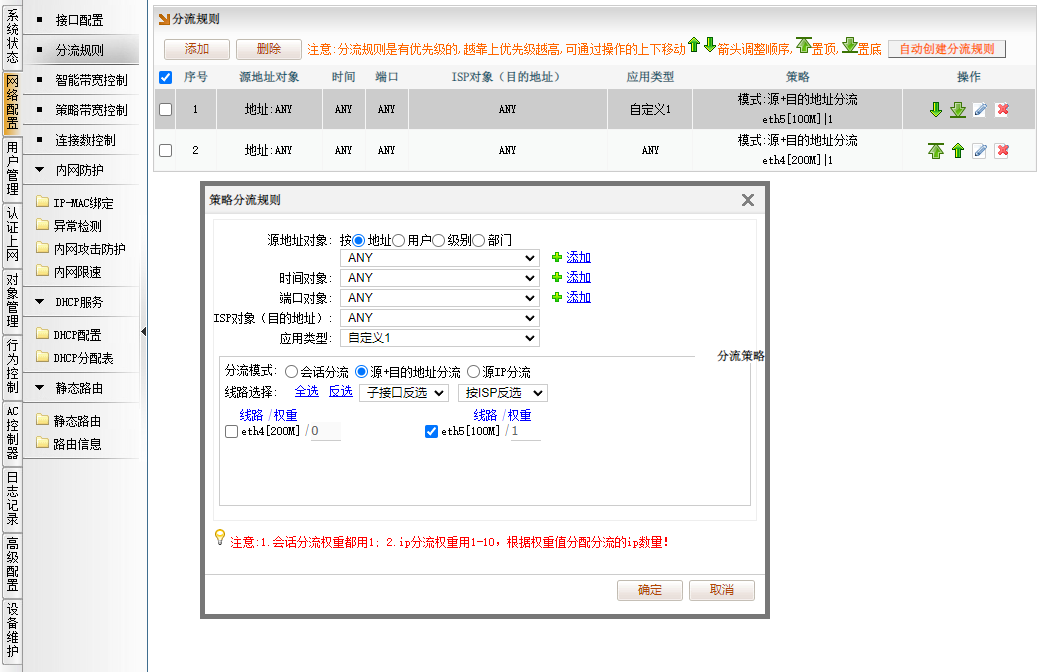Edit rule 1 with pencil icon
Image resolution: width=1039 pixels, height=672 pixels.
(980, 109)
